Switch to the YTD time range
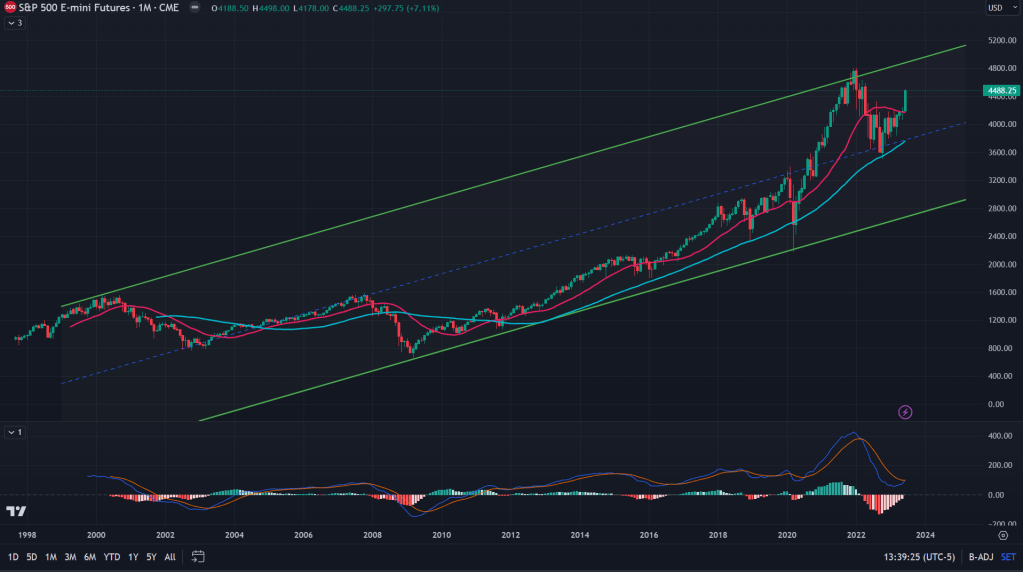1023x572 pixels. point(110,556)
